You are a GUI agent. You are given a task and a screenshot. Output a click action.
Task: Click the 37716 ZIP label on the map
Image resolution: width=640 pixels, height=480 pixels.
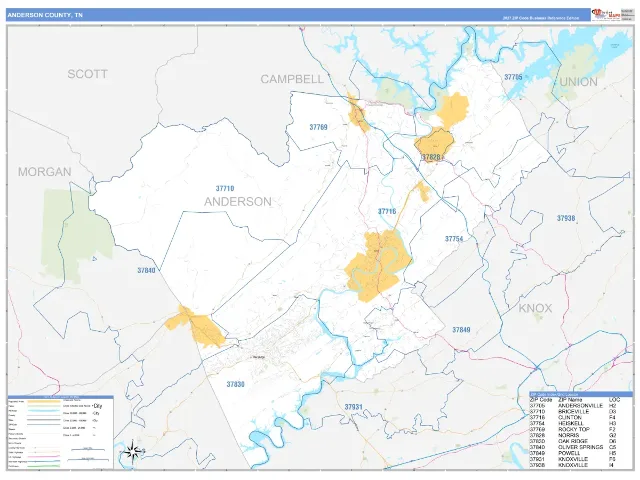pyautogui.click(x=387, y=211)
